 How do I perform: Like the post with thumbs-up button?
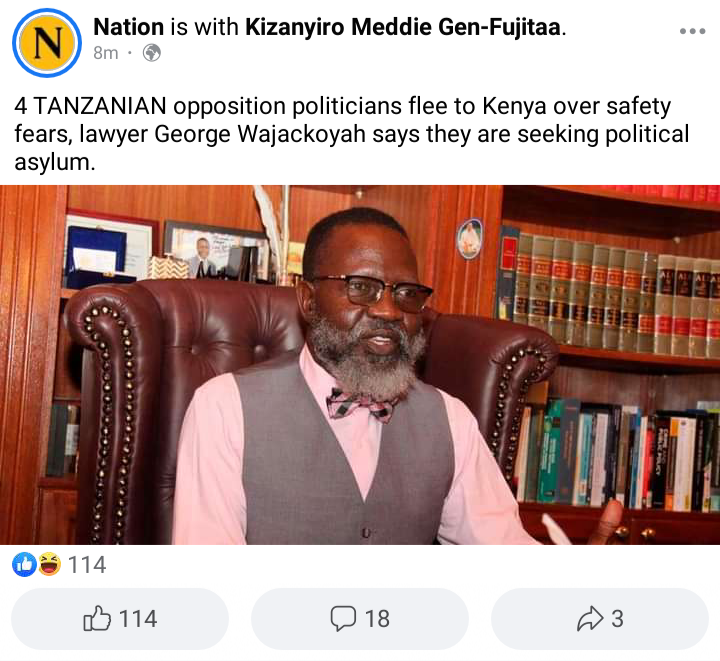120,618
